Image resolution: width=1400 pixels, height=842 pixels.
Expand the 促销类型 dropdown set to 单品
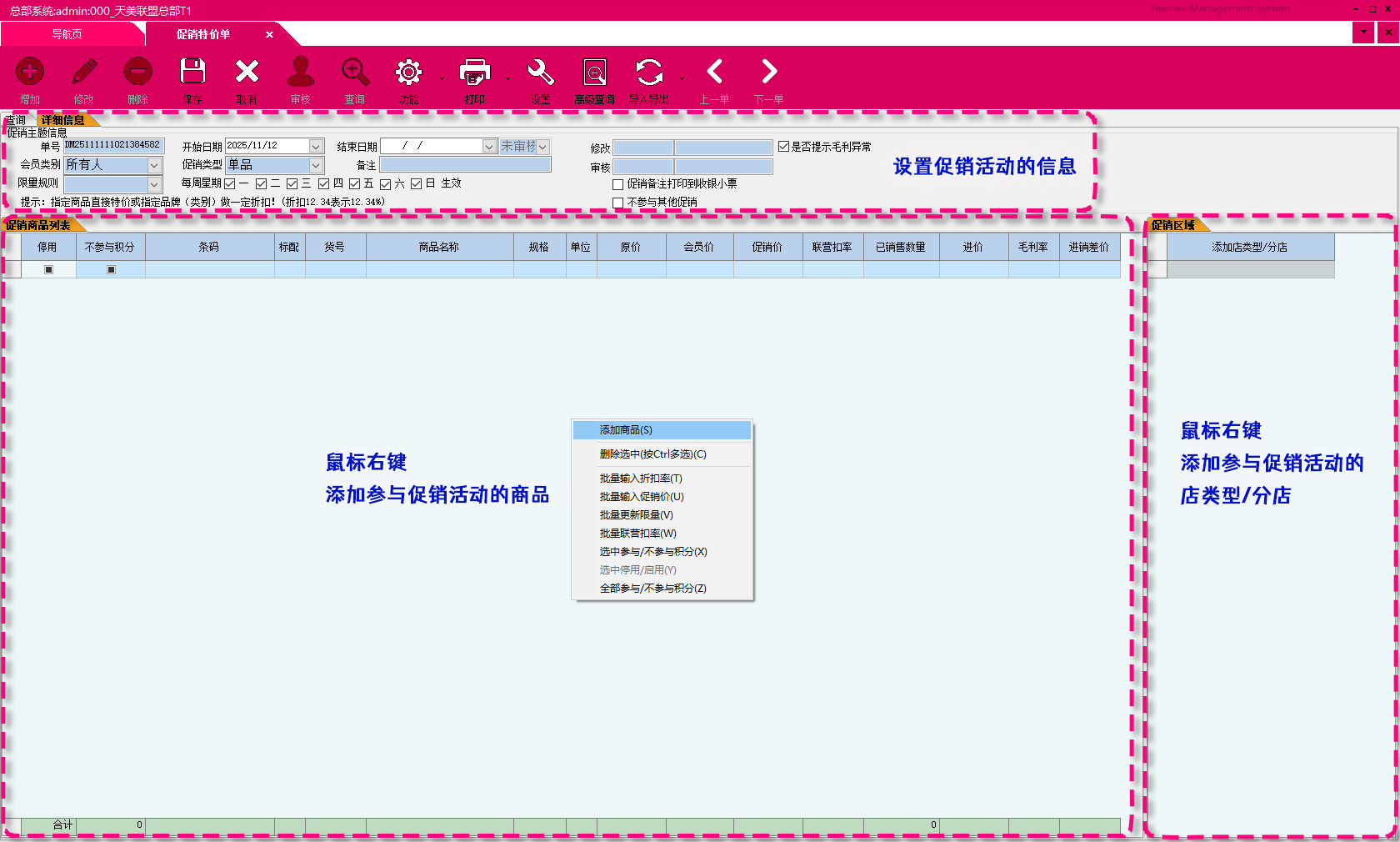(316, 164)
